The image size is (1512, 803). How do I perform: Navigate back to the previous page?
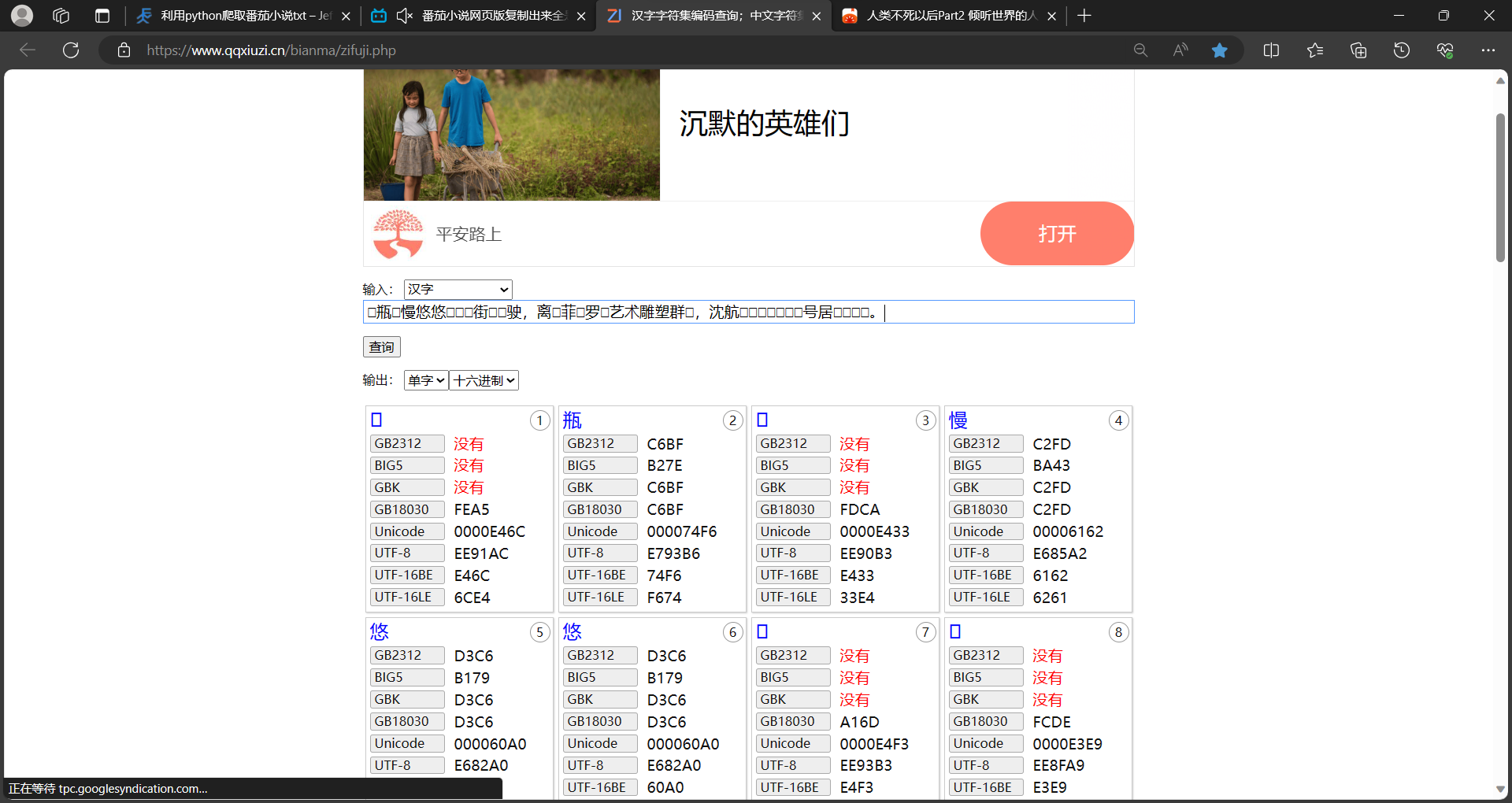click(27, 50)
